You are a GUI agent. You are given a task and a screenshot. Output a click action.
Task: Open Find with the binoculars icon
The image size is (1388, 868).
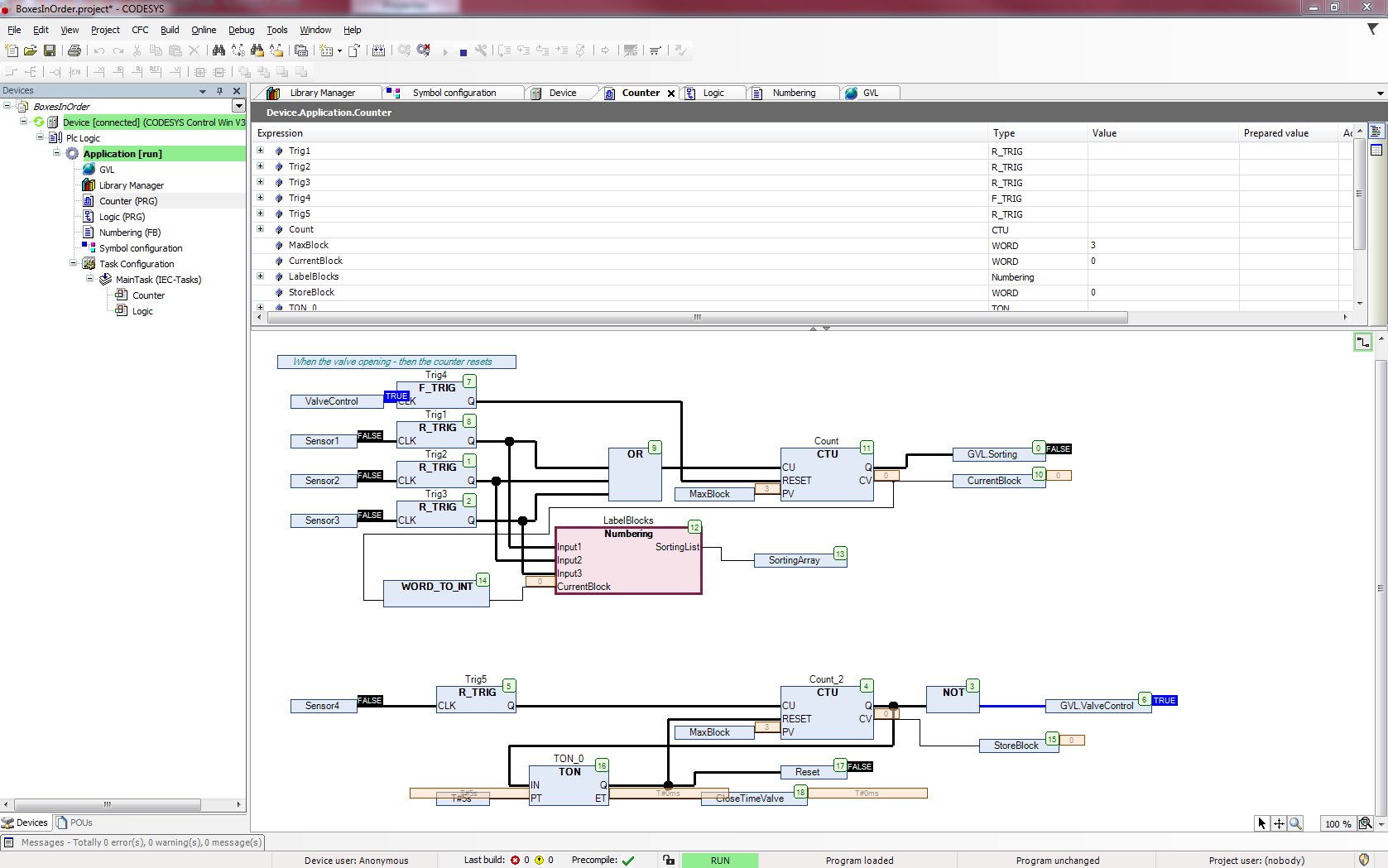(219, 50)
